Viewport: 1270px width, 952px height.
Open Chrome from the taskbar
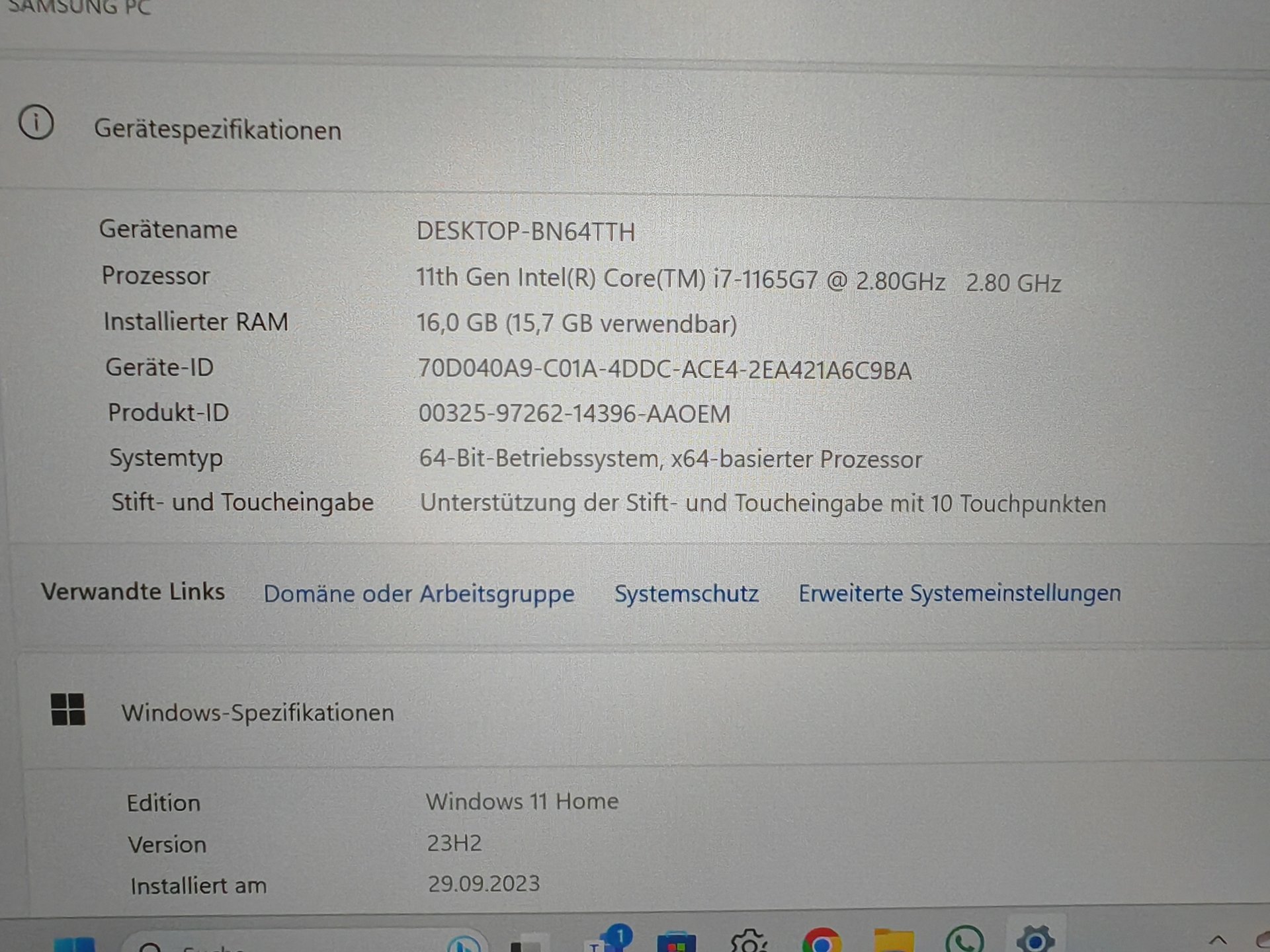coord(822,941)
